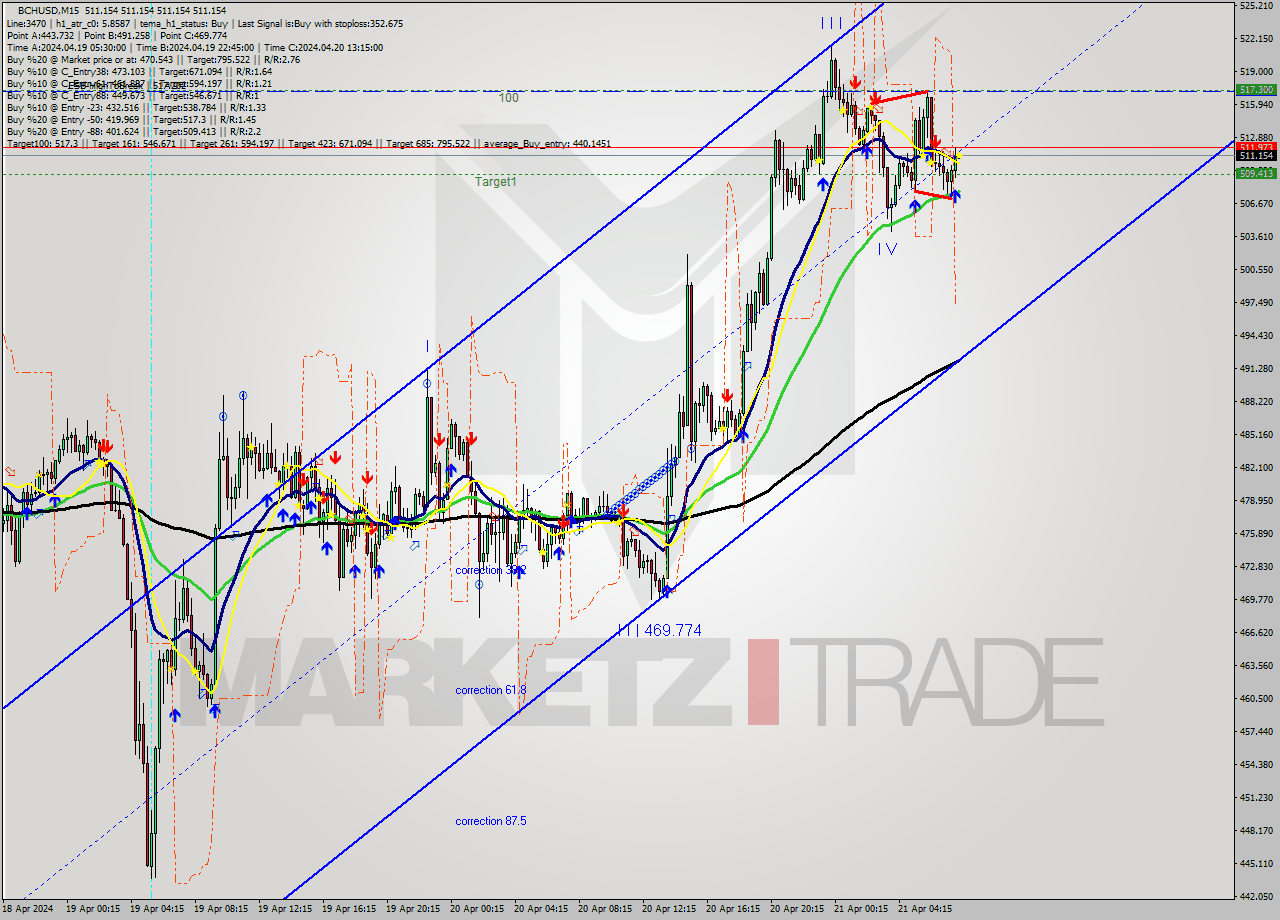
Task: Click the 478.950 price axis label
Action: coord(1255,501)
